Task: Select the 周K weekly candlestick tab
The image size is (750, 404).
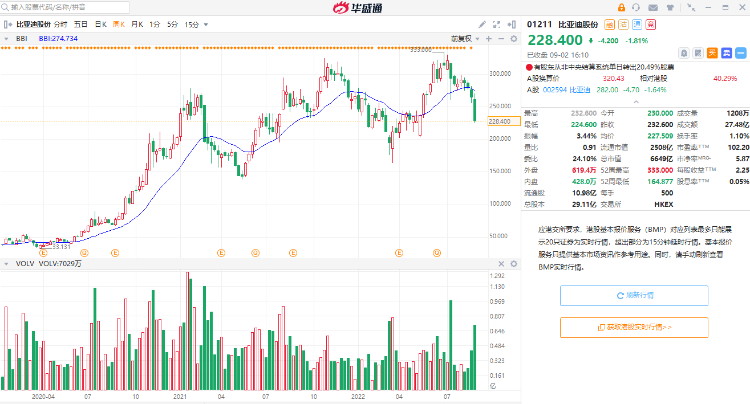Action: (x=119, y=24)
